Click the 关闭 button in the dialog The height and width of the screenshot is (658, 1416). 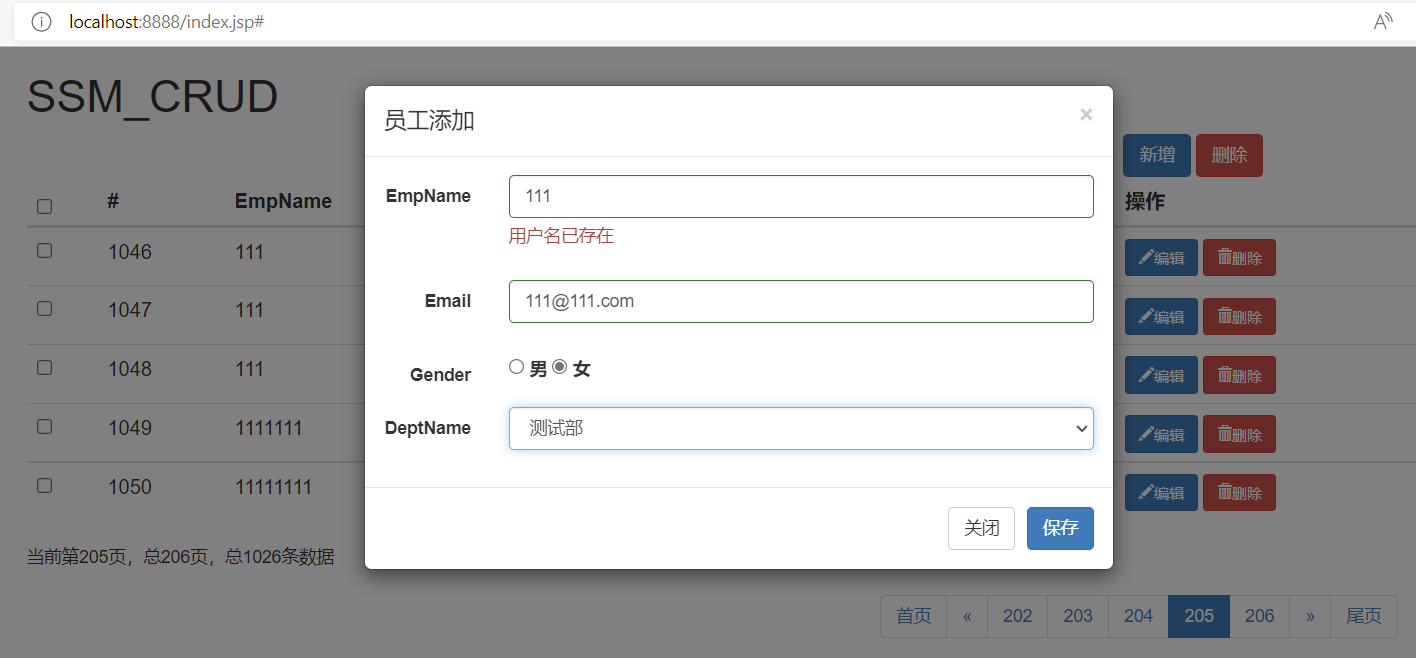tap(981, 528)
